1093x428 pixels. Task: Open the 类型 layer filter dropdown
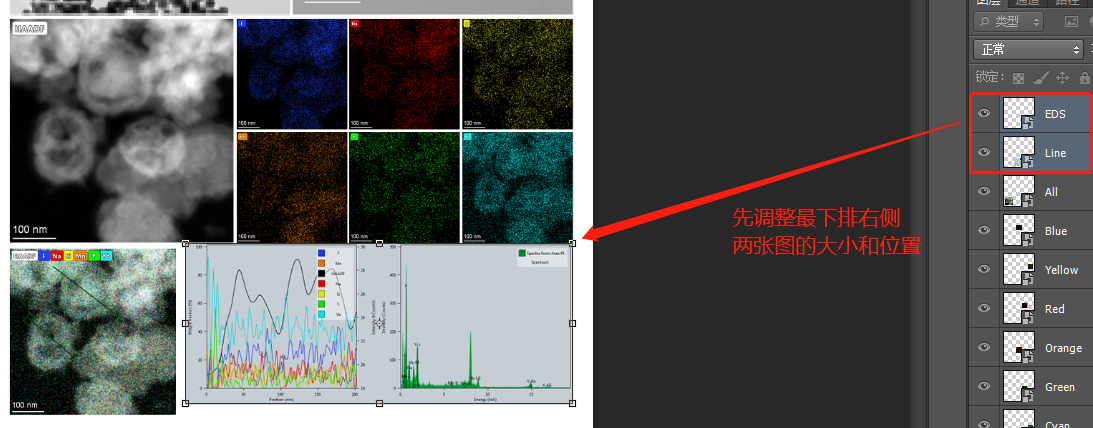click(1008, 22)
